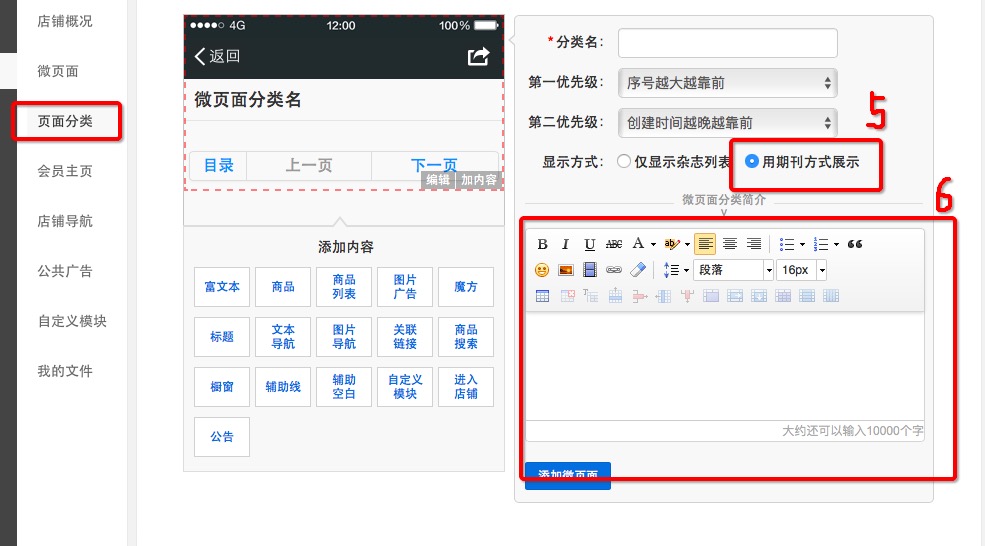Insert a blockquote

point(855,244)
